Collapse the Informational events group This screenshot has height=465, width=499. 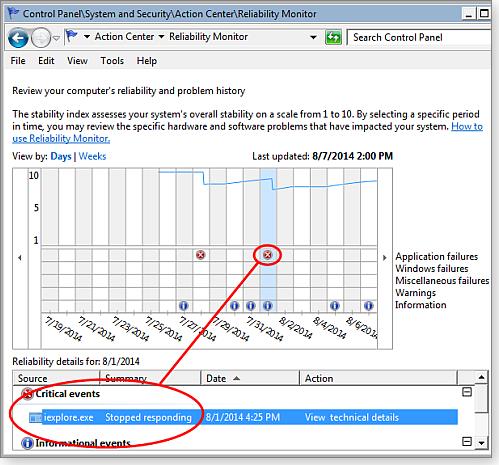[467, 442]
